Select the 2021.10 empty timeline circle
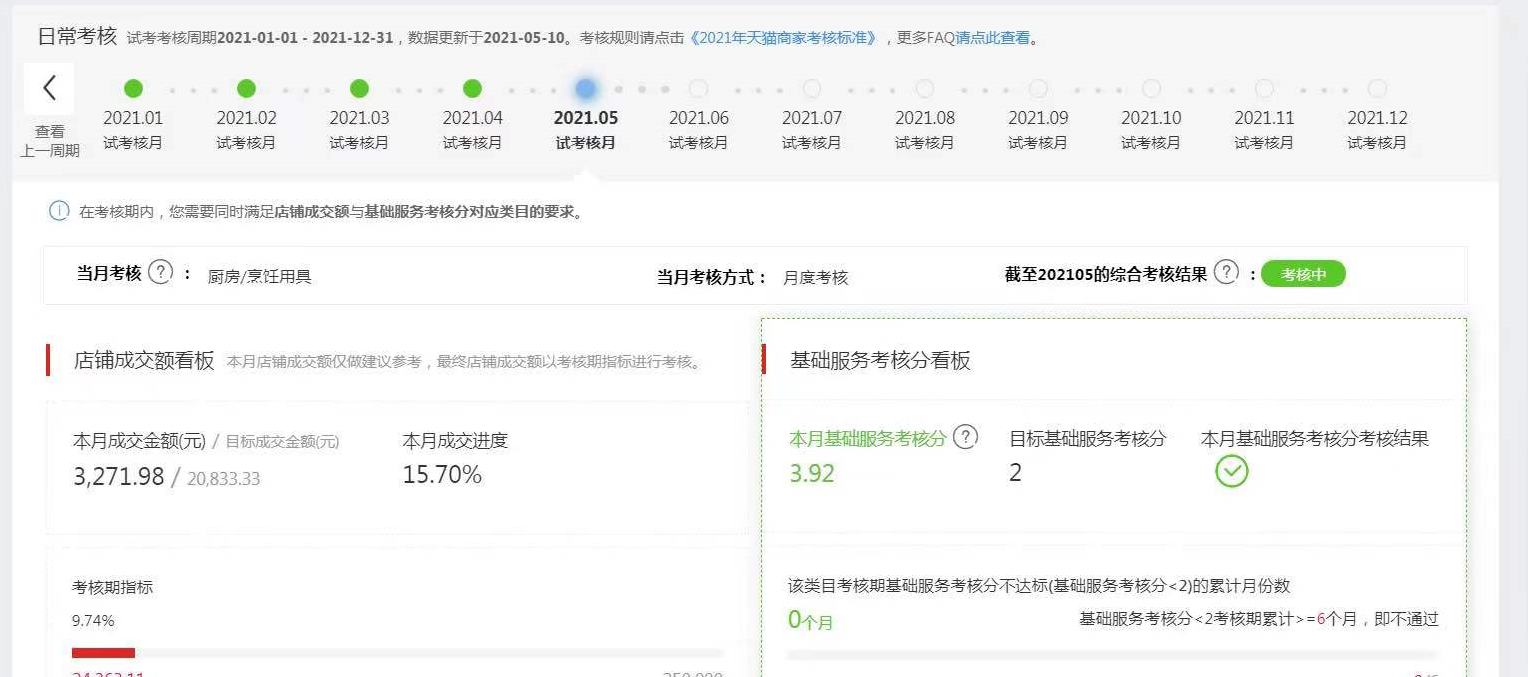The image size is (1528, 677). point(1151,88)
